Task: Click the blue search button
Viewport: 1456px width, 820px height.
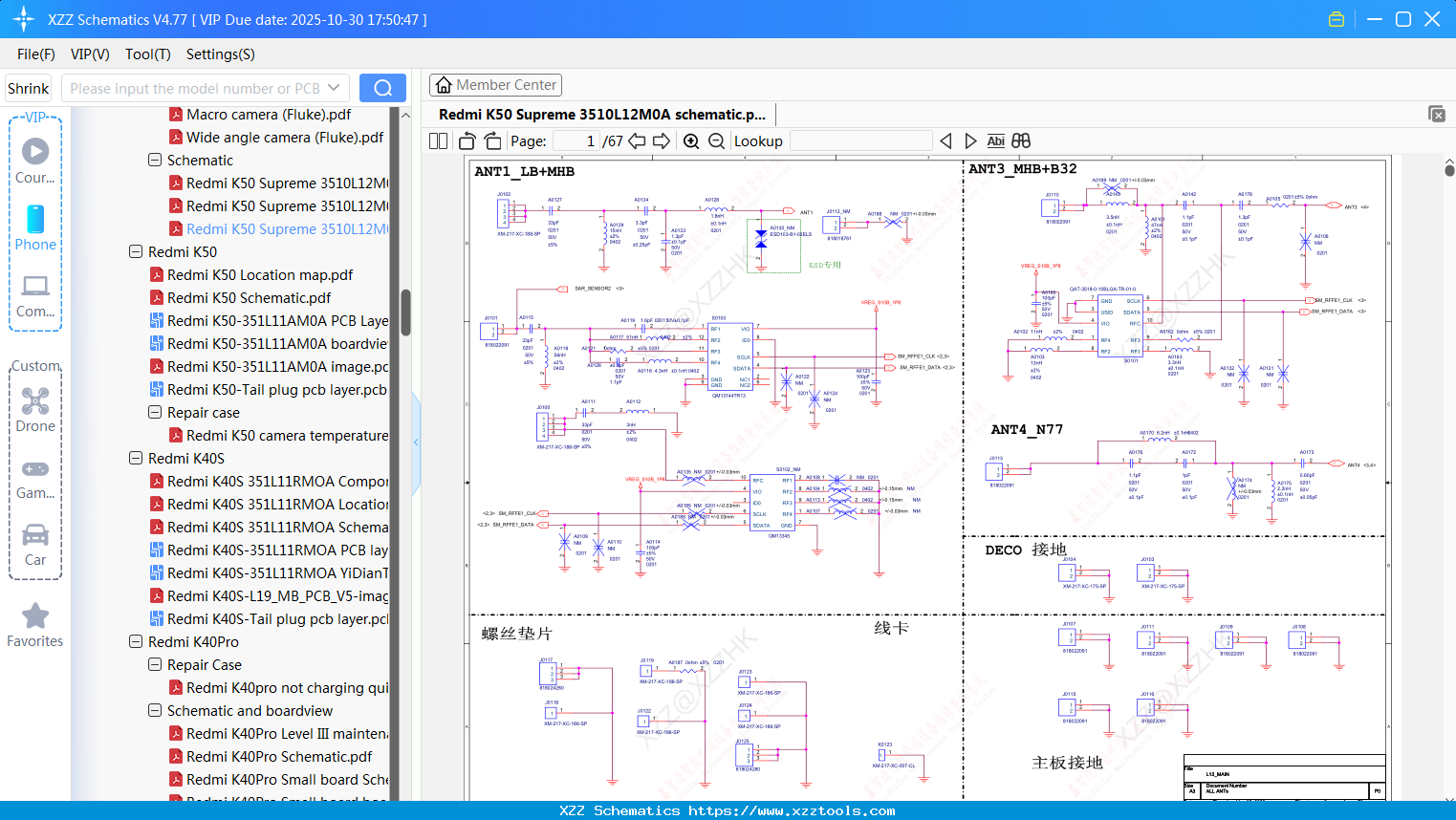Action: 382,88
